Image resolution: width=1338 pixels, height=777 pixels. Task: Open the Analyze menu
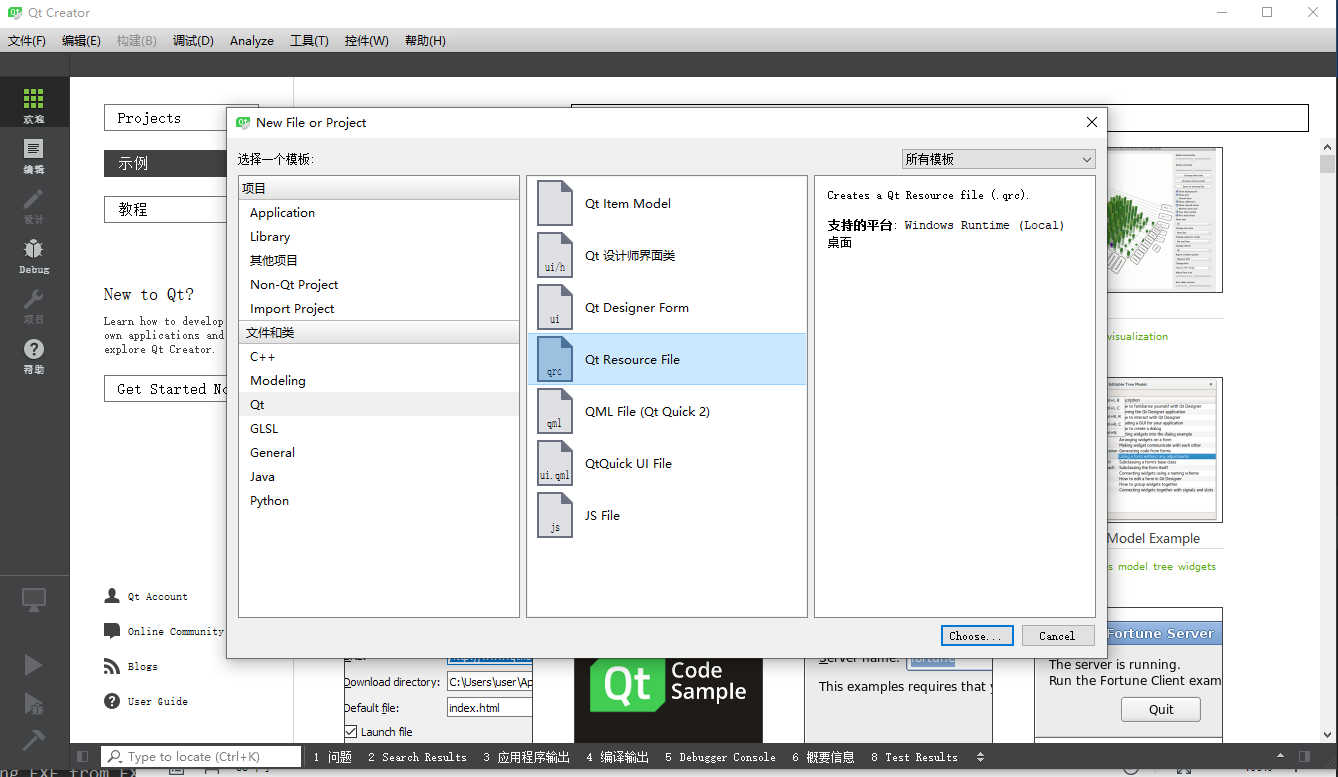tap(252, 41)
